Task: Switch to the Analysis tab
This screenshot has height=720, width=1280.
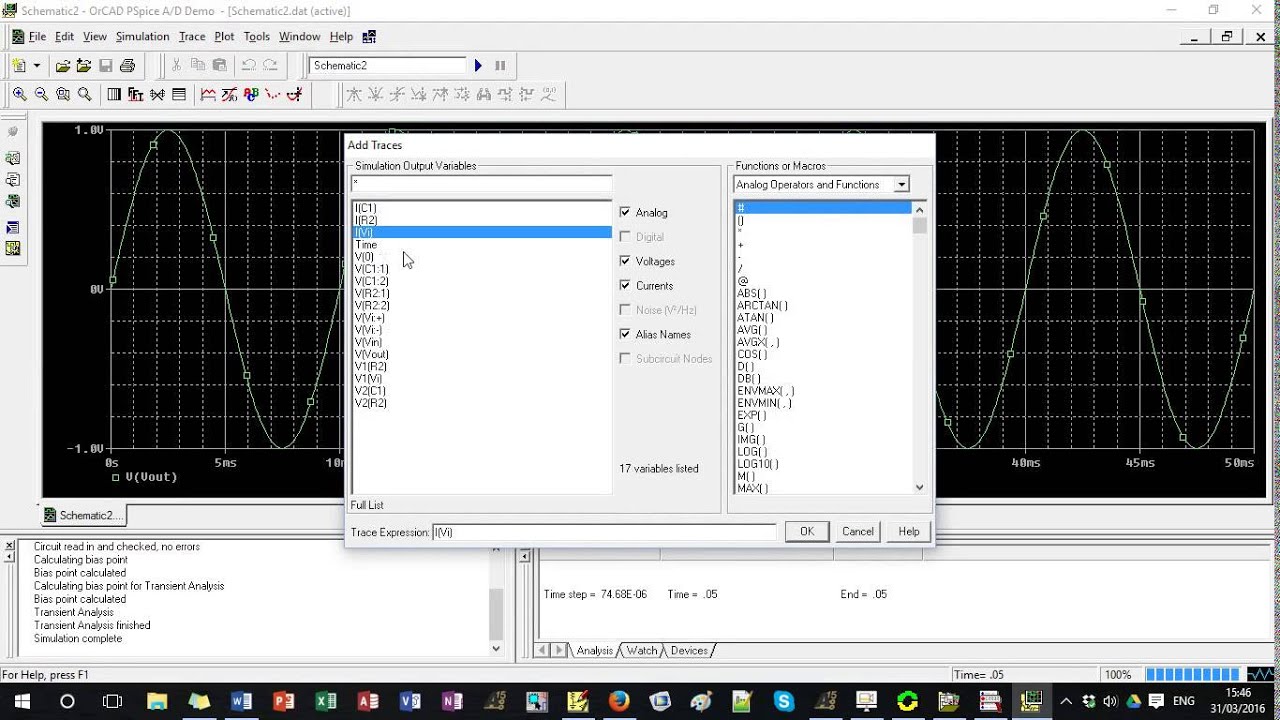Action: click(594, 651)
